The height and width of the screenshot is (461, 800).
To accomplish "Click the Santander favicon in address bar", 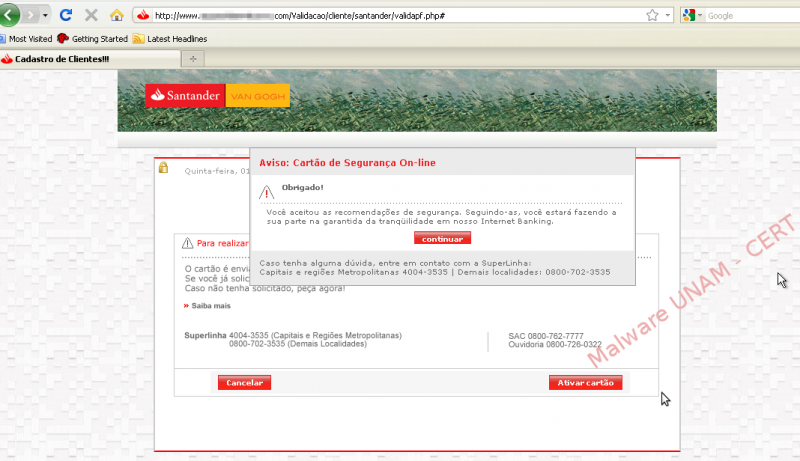I will 143,15.
